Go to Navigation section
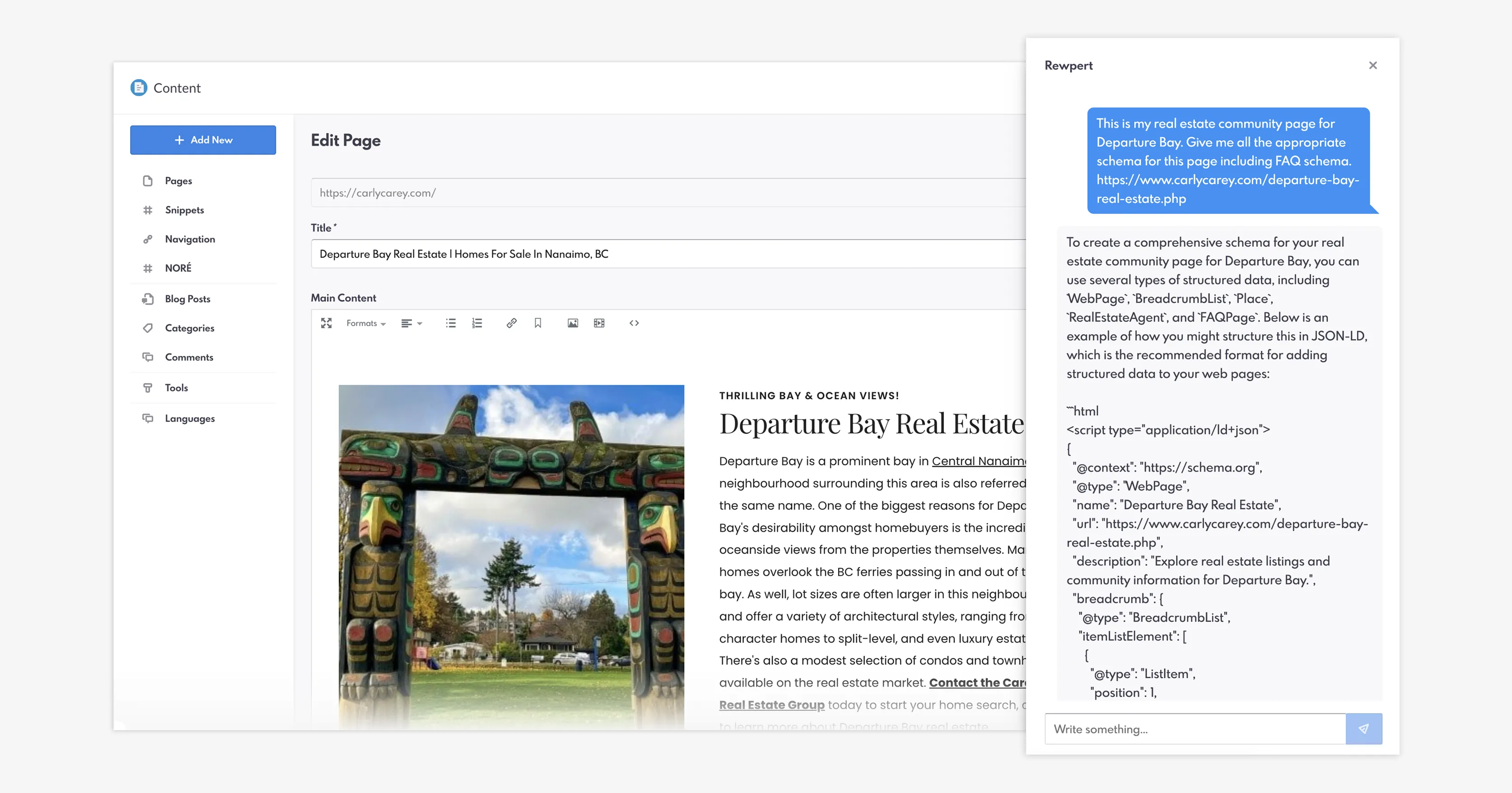 [190, 239]
